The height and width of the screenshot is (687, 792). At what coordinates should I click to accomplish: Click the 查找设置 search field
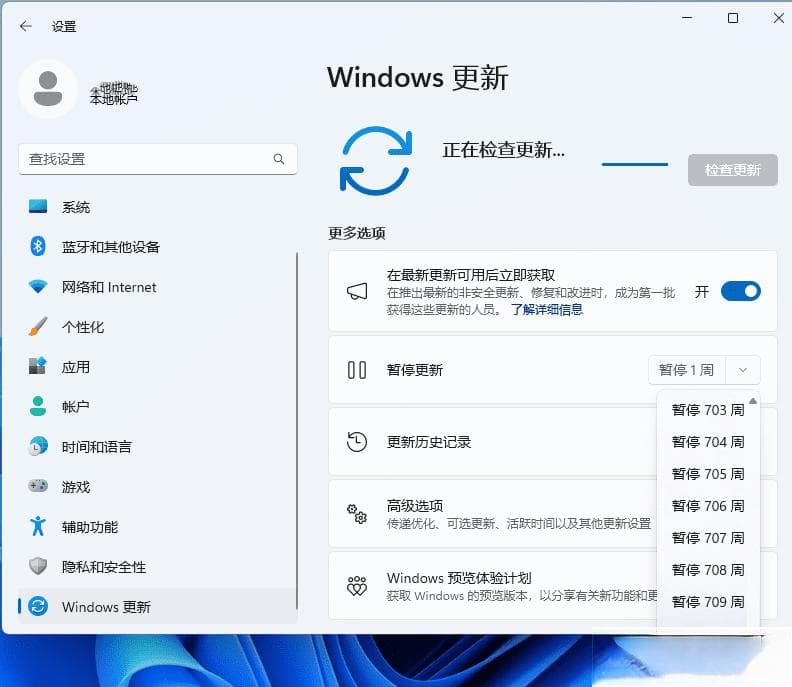[158, 159]
